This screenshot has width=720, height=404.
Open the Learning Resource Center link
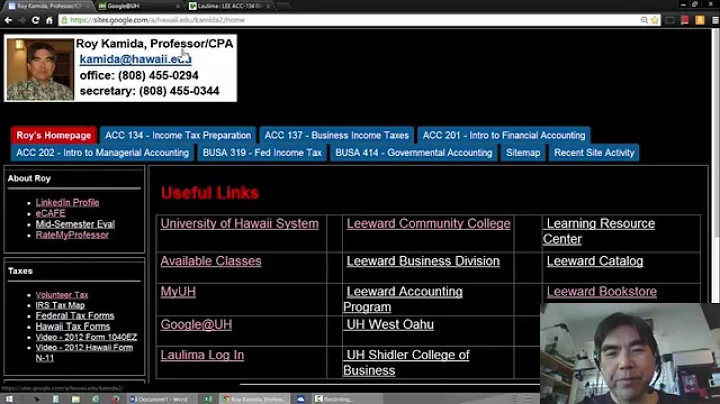pyautogui.click(x=599, y=231)
